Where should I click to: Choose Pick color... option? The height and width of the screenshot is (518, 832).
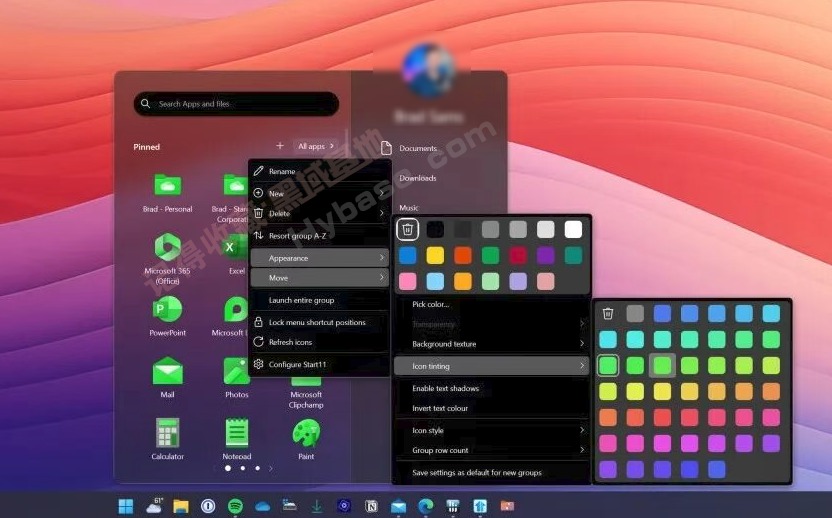(491, 305)
